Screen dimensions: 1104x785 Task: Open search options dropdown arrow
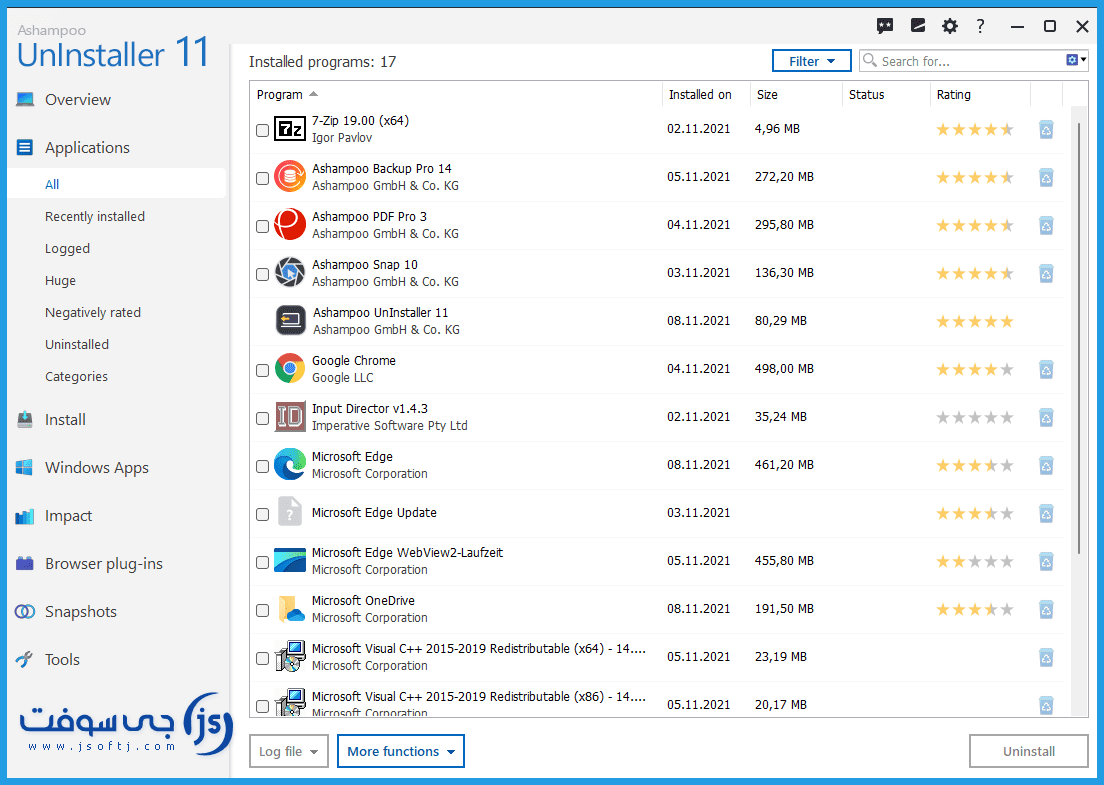click(x=1084, y=61)
